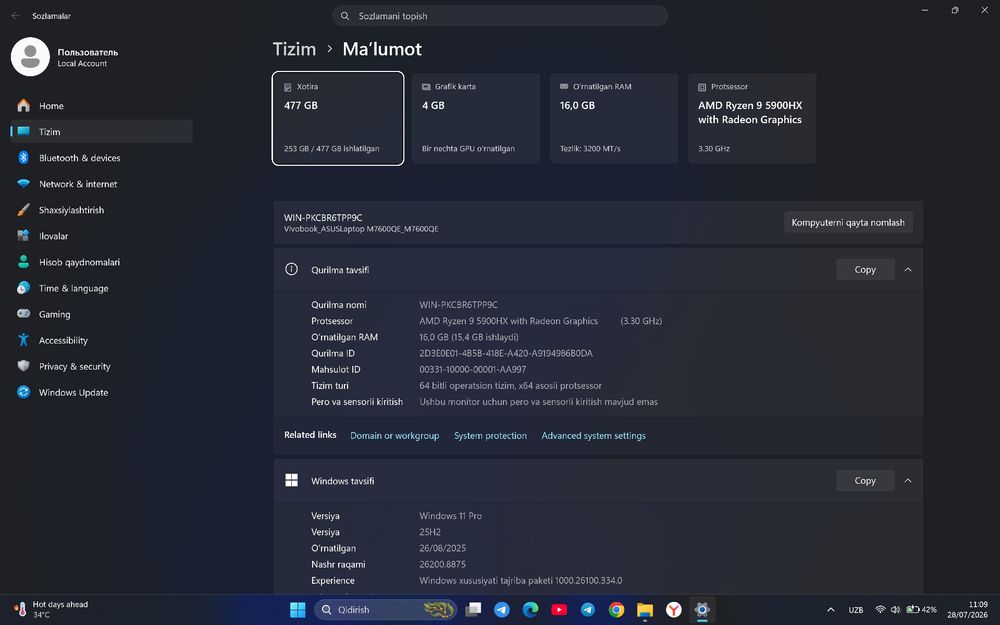
Task: Collapse the Qurilma tavsifi section
Action: click(908, 270)
